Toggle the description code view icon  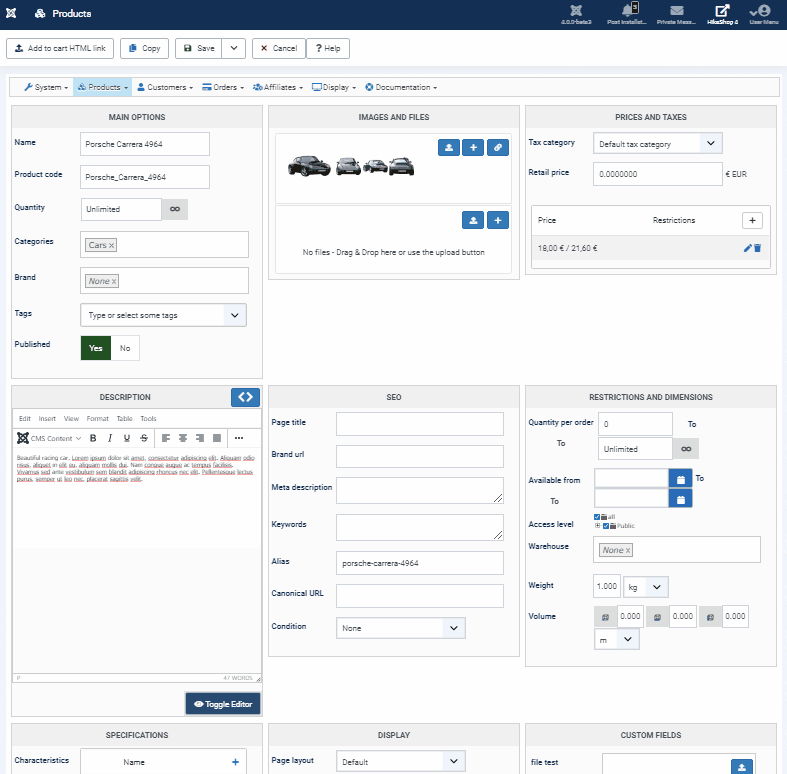click(245, 397)
